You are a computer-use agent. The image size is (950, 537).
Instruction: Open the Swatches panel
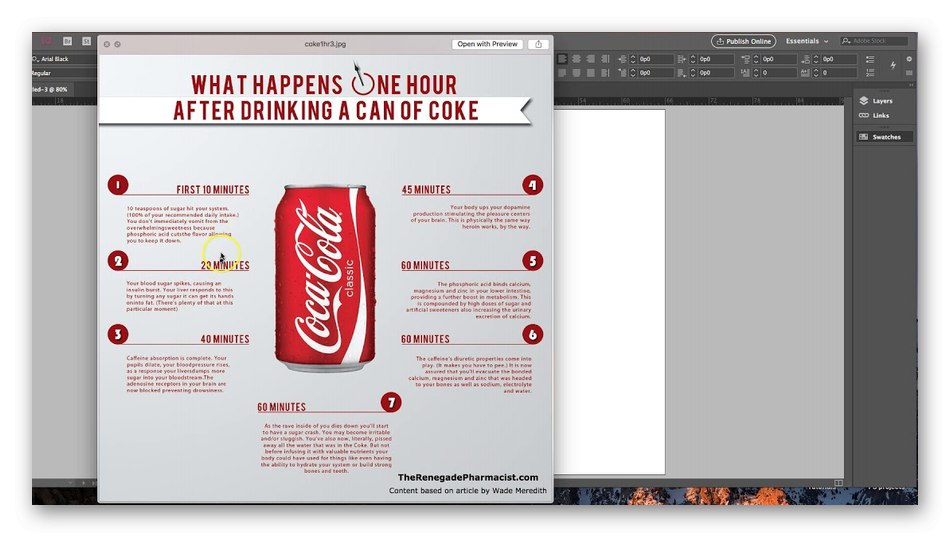tap(885, 137)
